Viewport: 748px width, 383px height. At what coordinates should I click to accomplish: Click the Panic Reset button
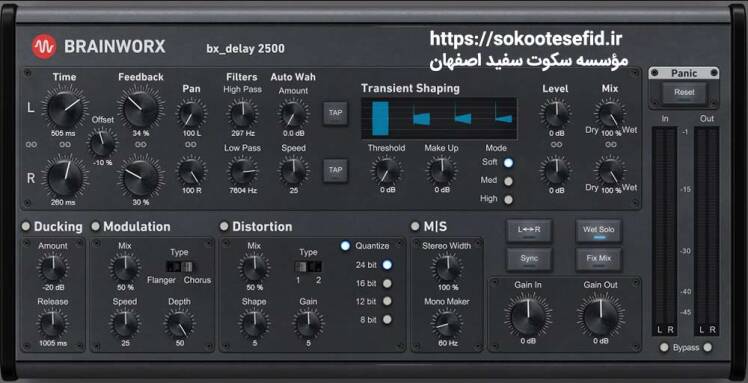[x=684, y=93]
